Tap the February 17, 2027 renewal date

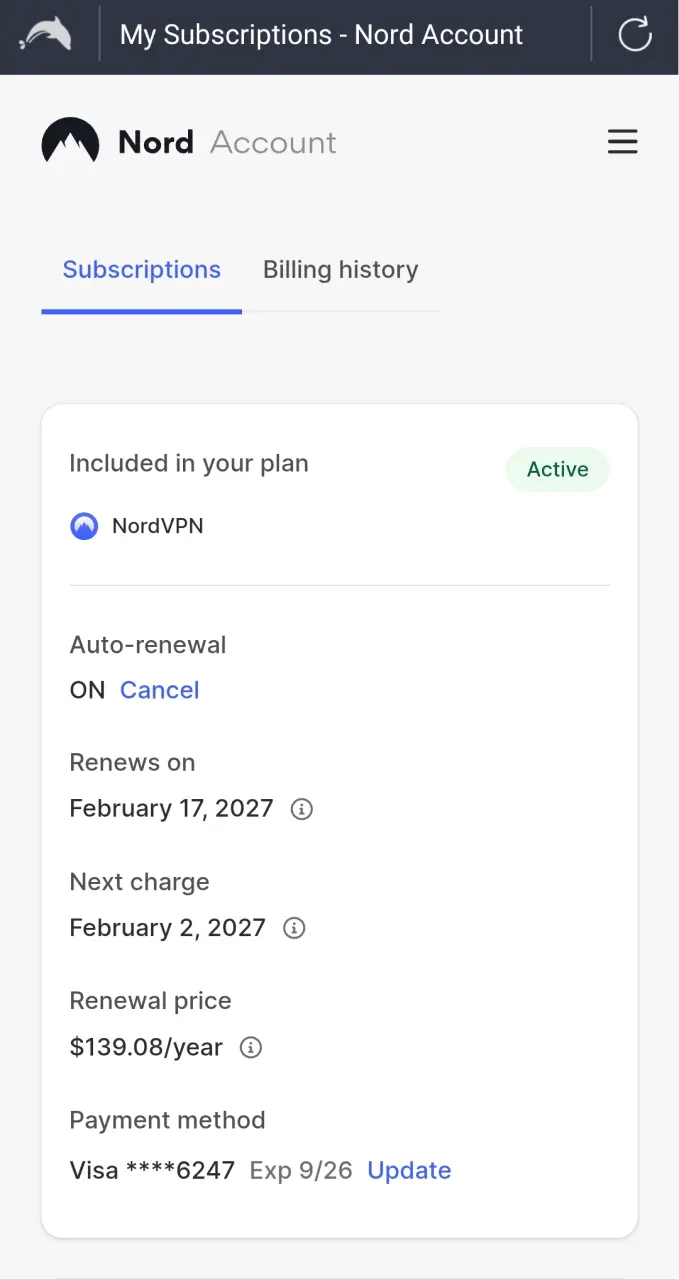click(171, 808)
